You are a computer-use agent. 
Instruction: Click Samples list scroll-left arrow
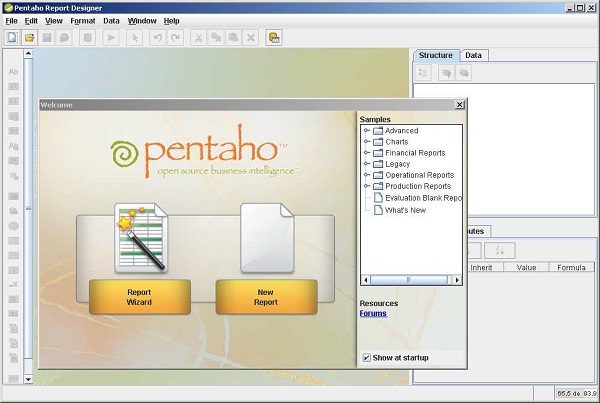coord(366,280)
